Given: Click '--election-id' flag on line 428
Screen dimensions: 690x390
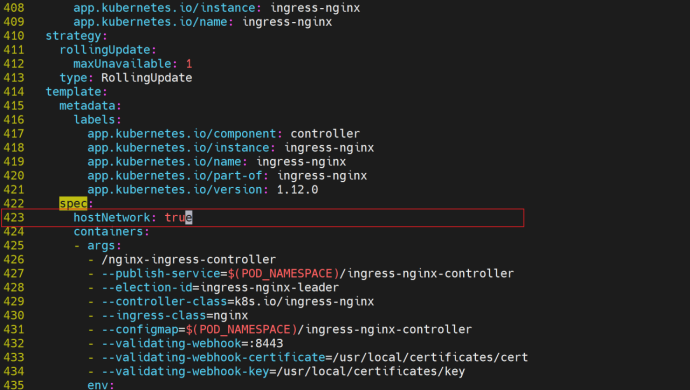Looking at the screenshot, I should pyautogui.click(x=147, y=287).
